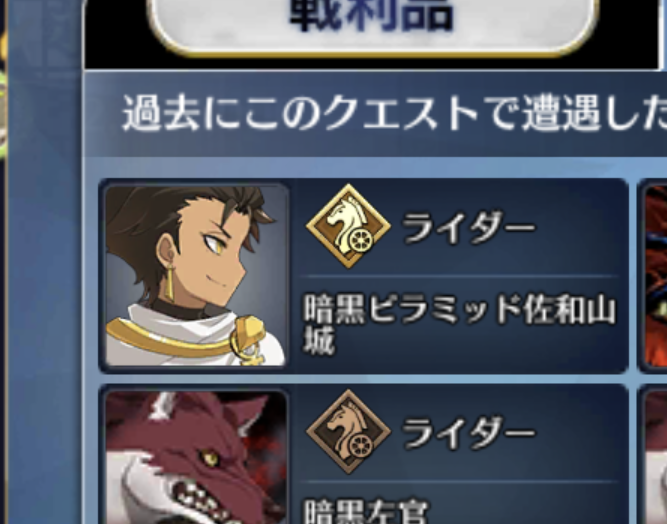Select the red wolf enemy portrait
Image resolution: width=667 pixels, height=524 pixels.
196,457
